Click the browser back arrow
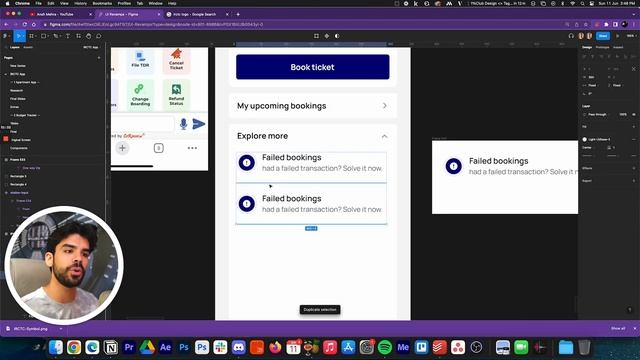Screen dimensions: 640x360 click(x=6, y=24)
